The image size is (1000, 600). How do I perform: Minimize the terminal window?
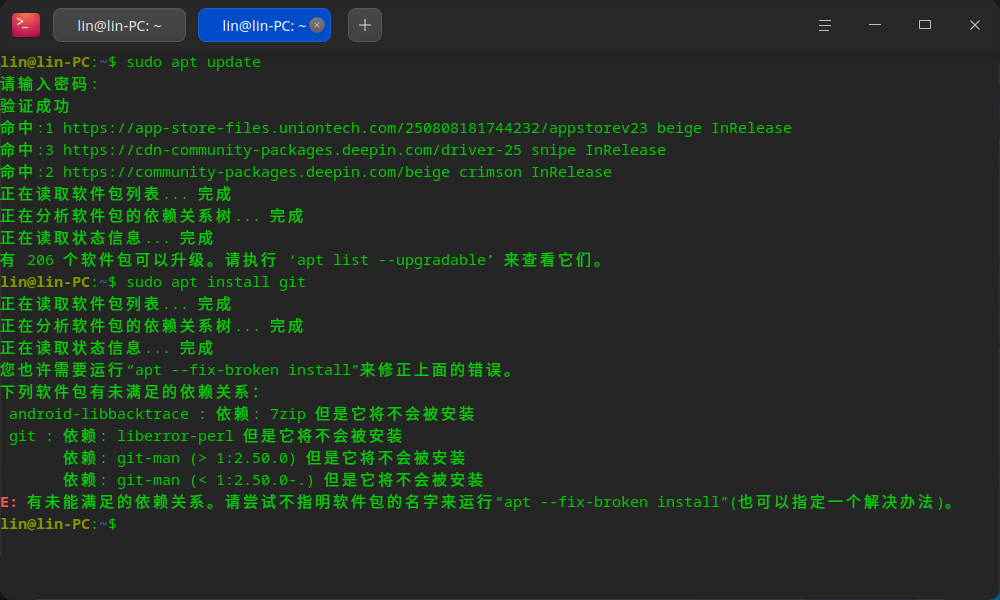(x=875, y=25)
